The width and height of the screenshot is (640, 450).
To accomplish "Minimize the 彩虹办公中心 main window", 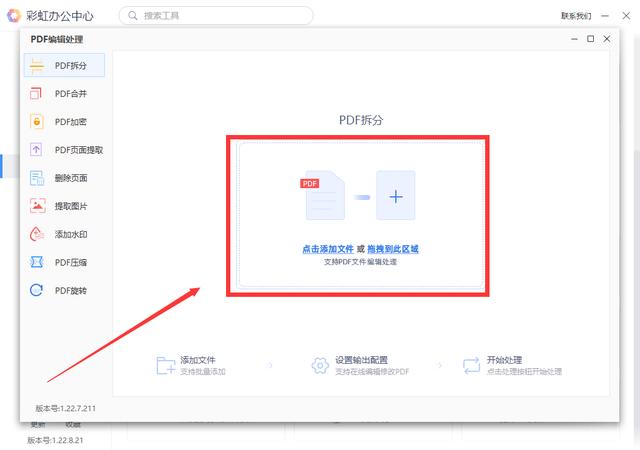I will pos(605,16).
